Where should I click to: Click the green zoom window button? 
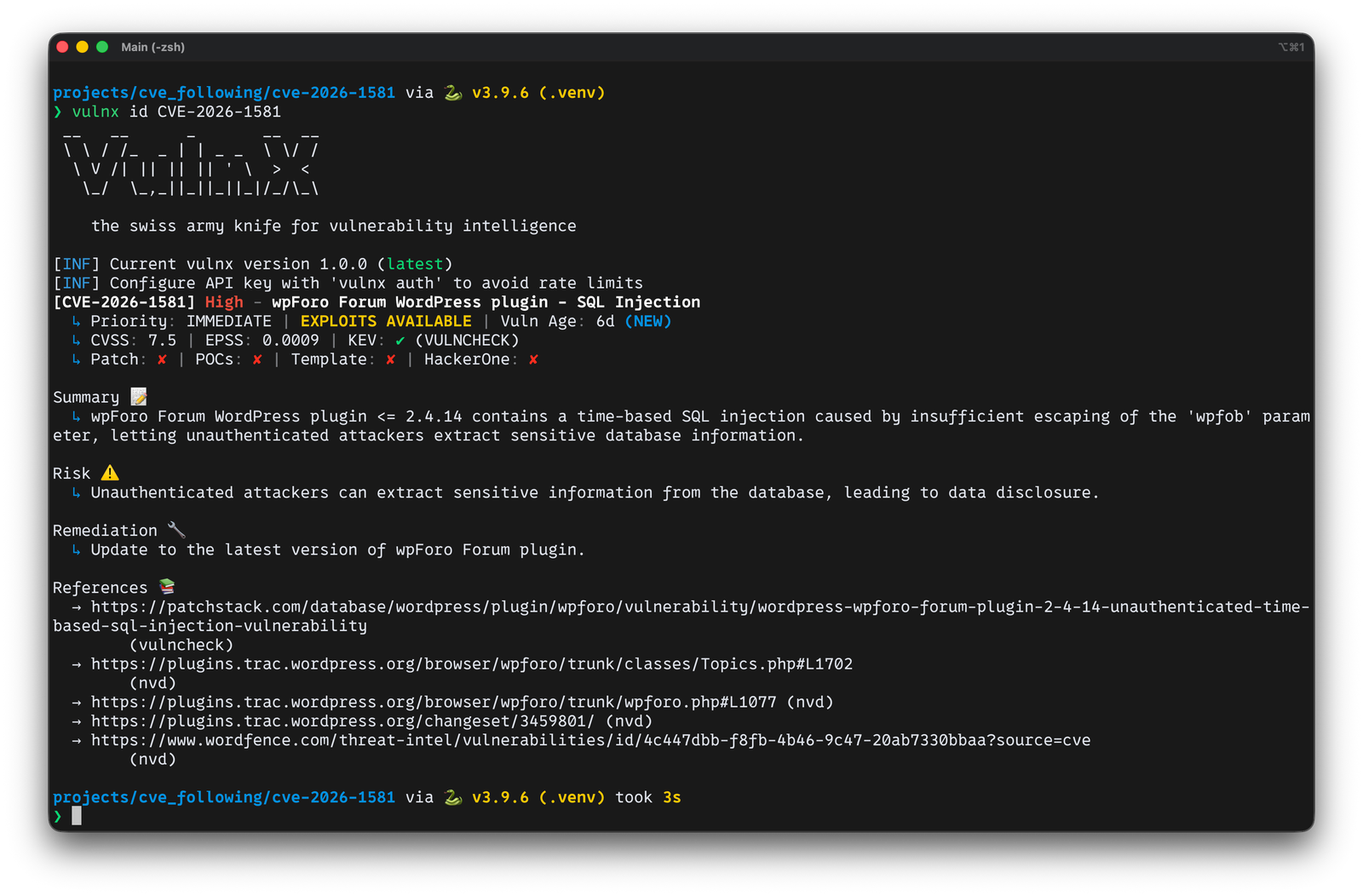(x=102, y=47)
